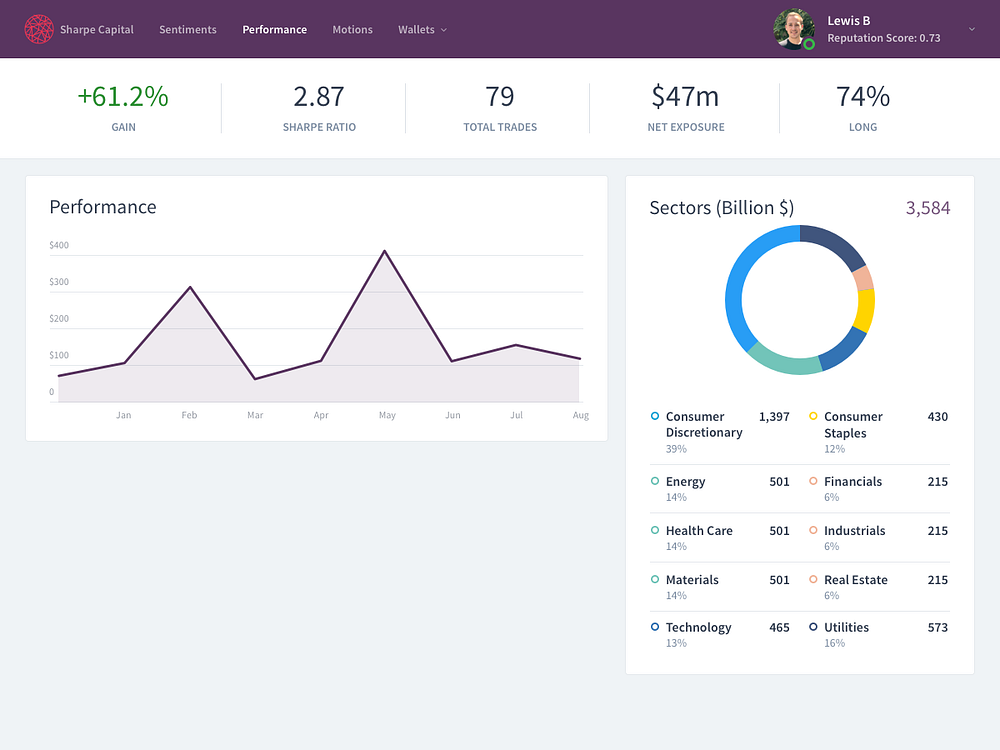Select the Performance navigation link
Viewport: 1000px width, 750px height.
[274, 29]
